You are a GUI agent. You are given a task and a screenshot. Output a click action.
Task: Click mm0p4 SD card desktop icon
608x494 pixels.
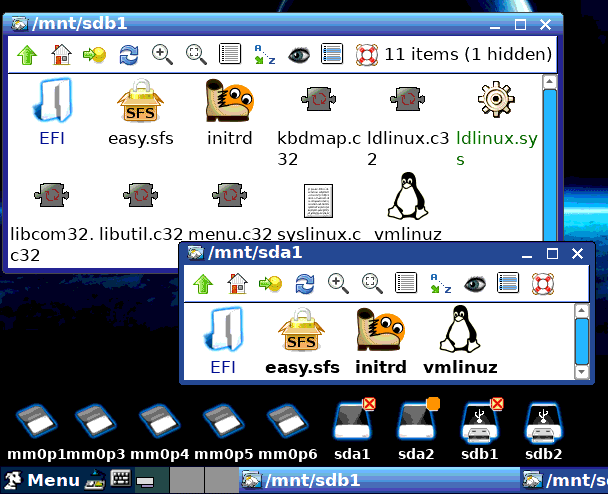(x=159, y=432)
